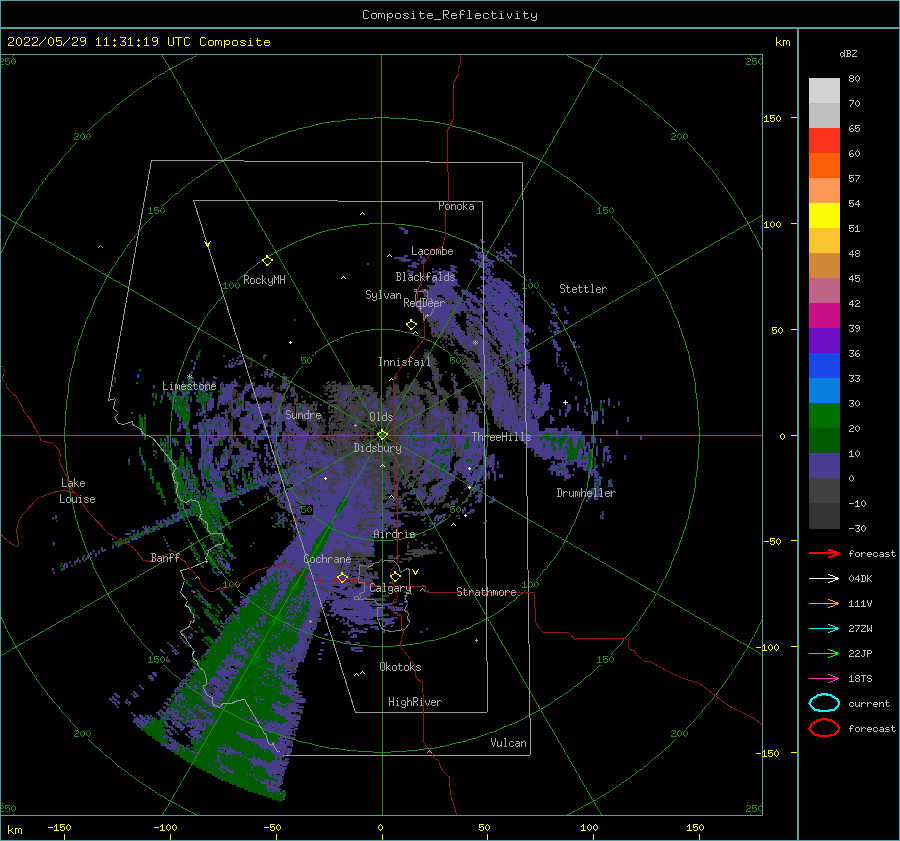Click the red forecast arrow legend icon
The image size is (900, 841).
click(x=824, y=553)
